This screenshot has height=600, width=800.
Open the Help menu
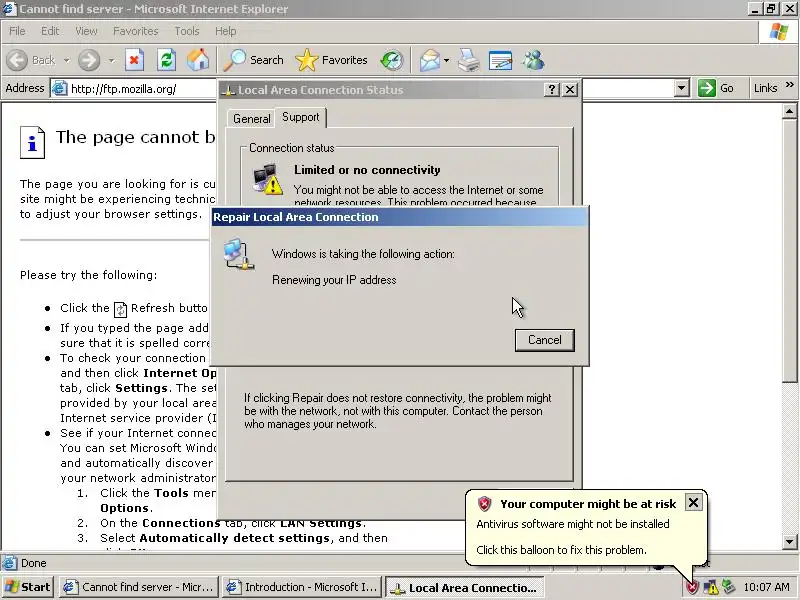point(226,31)
